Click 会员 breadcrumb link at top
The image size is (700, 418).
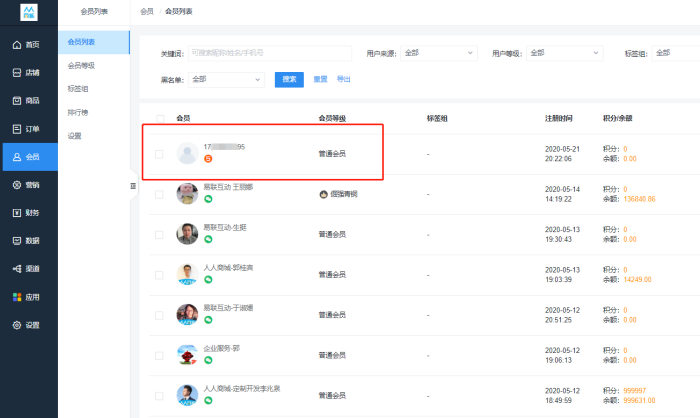click(x=147, y=12)
